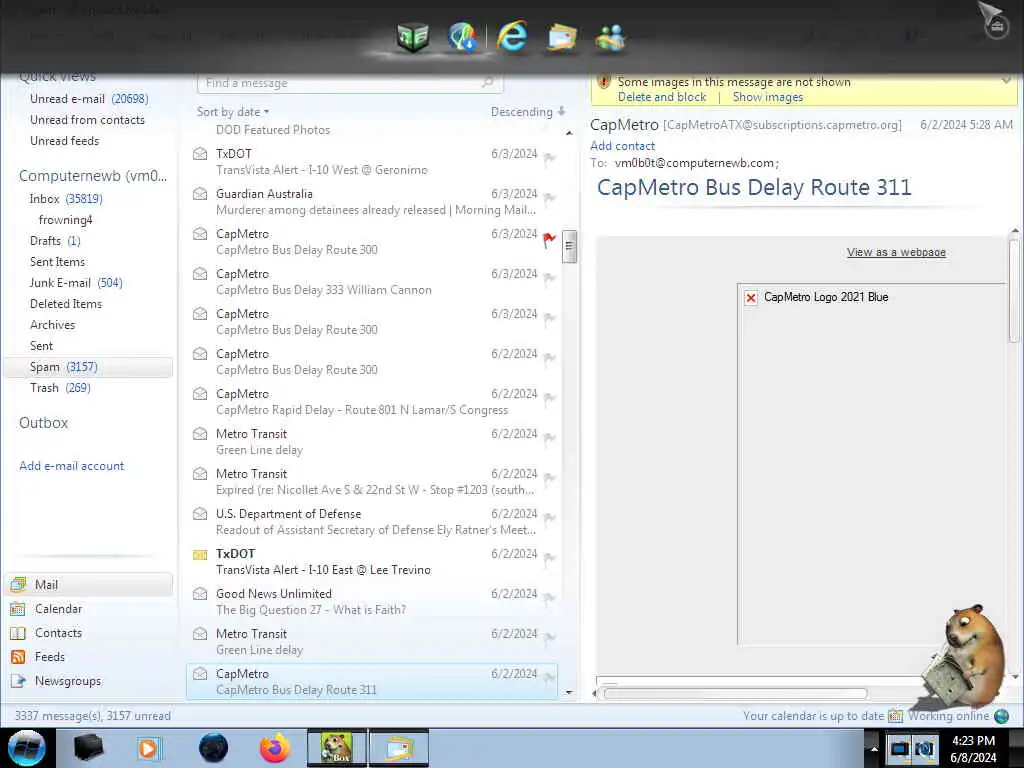The height and width of the screenshot is (768, 1024).
Task: Click the Windows Start button
Action: click(26, 748)
